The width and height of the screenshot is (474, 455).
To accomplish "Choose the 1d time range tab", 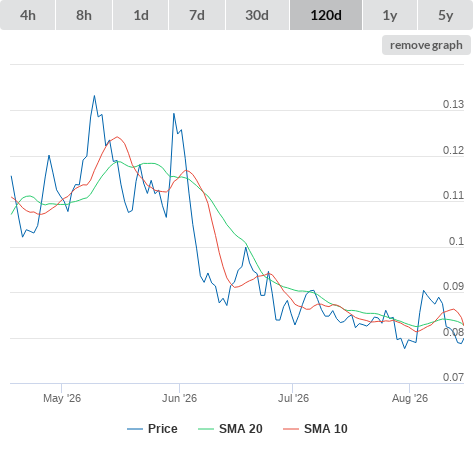I will pos(141,15).
